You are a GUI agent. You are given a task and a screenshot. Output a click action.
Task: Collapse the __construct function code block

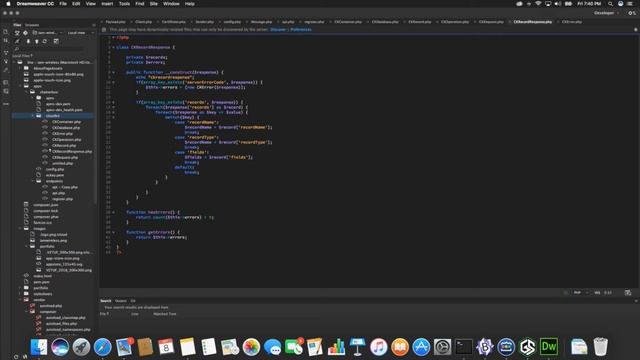coord(113,72)
